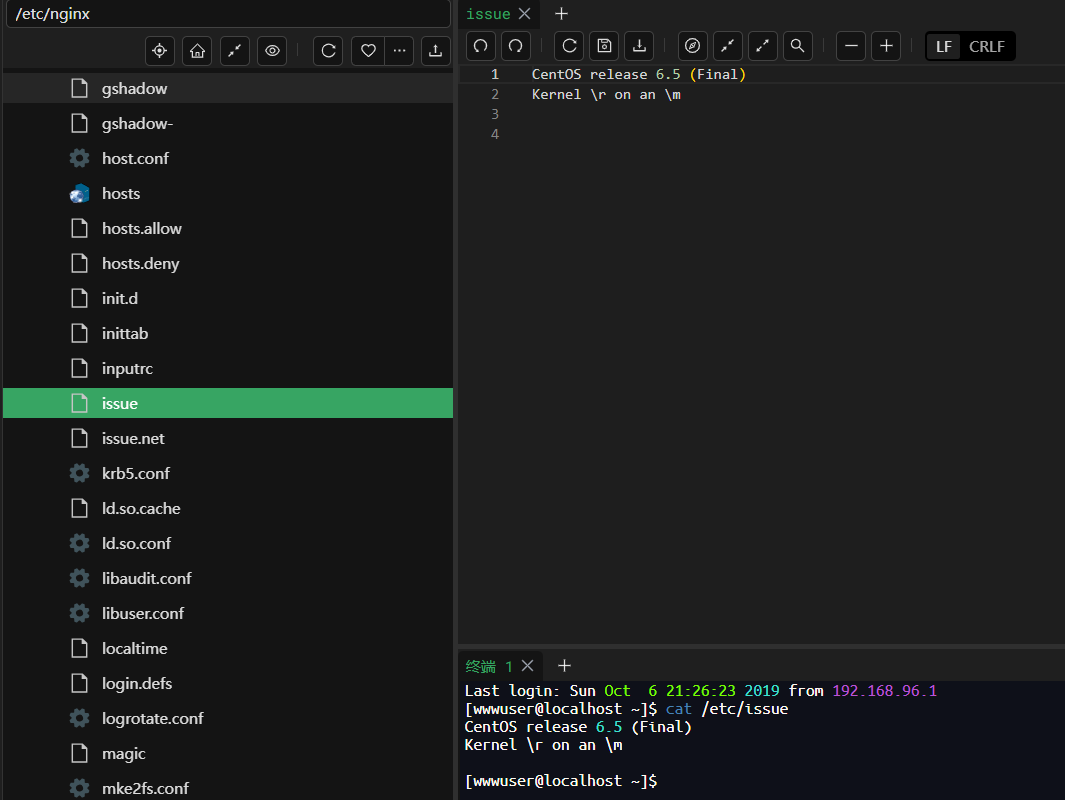Screen dimensions: 1065x800
Task: Select hosts.allow file
Action: pos(228,228)
